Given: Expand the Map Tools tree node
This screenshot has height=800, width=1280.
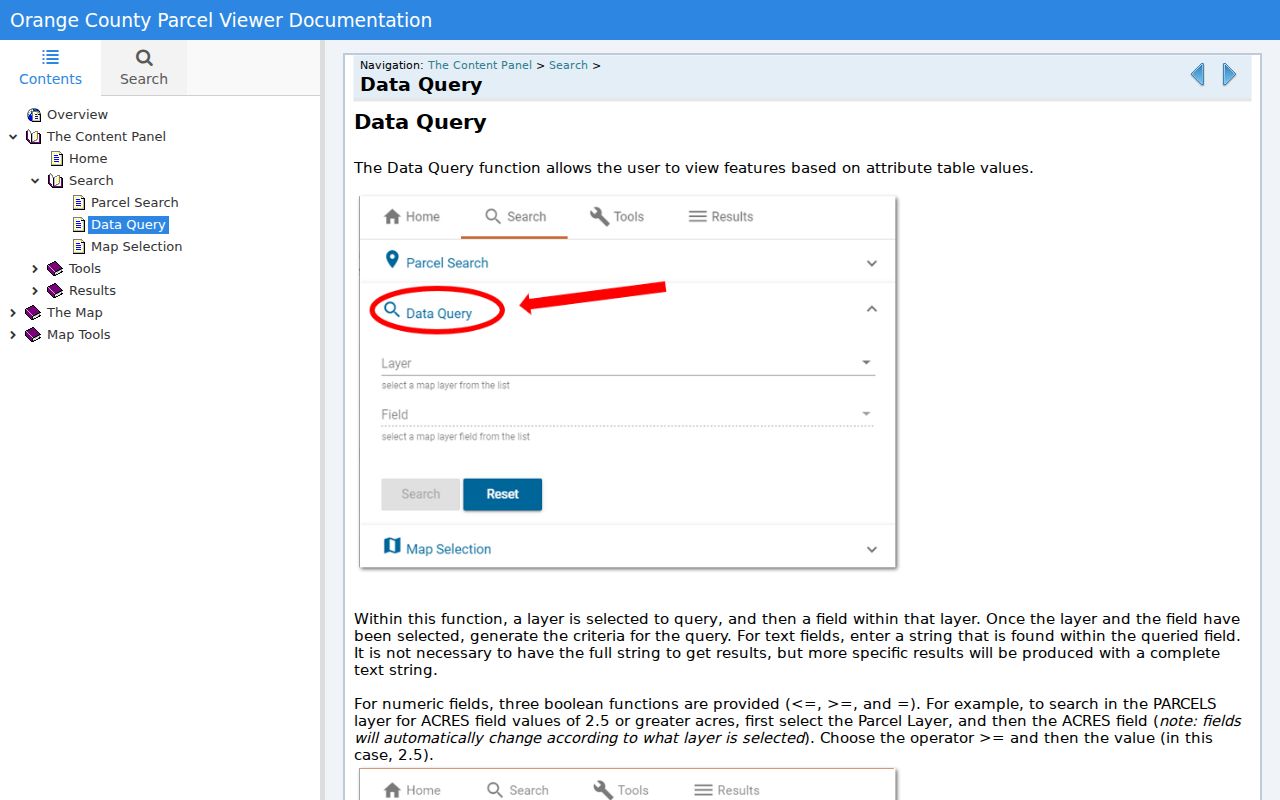Looking at the screenshot, I should (x=13, y=335).
